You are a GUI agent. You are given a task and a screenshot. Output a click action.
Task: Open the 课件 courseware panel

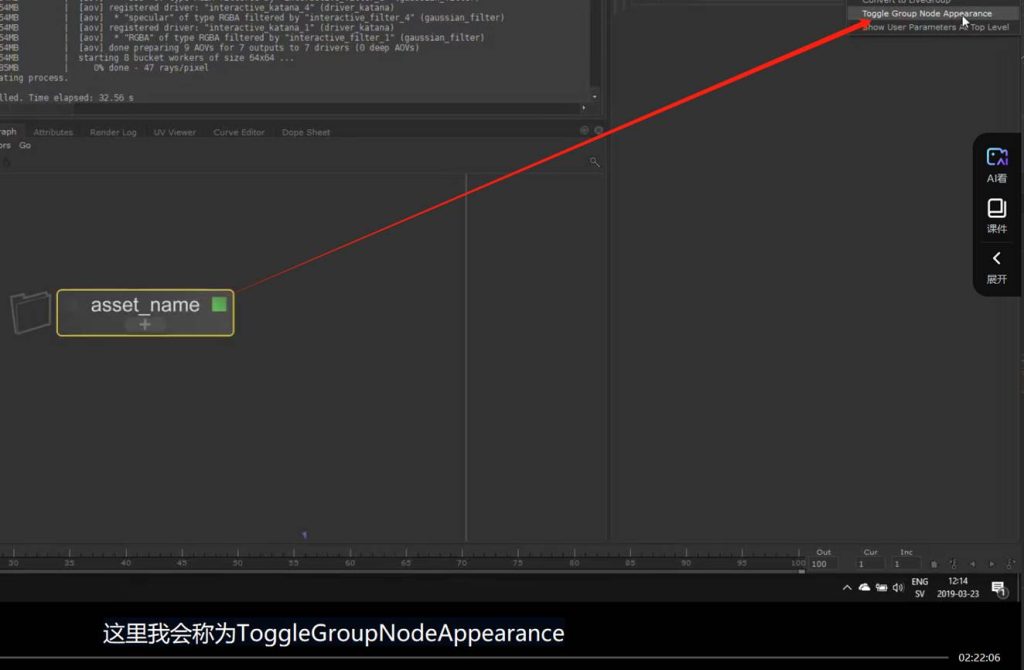pos(996,215)
